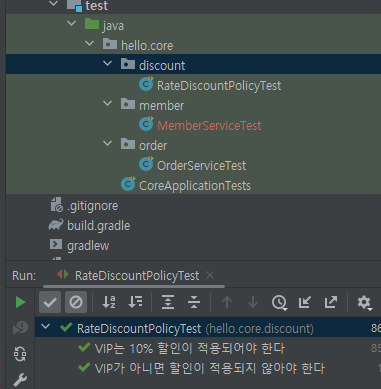The width and height of the screenshot is (381, 389).
Task: Click passed checkmark of first VIP test
Action: tap(84, 347)
